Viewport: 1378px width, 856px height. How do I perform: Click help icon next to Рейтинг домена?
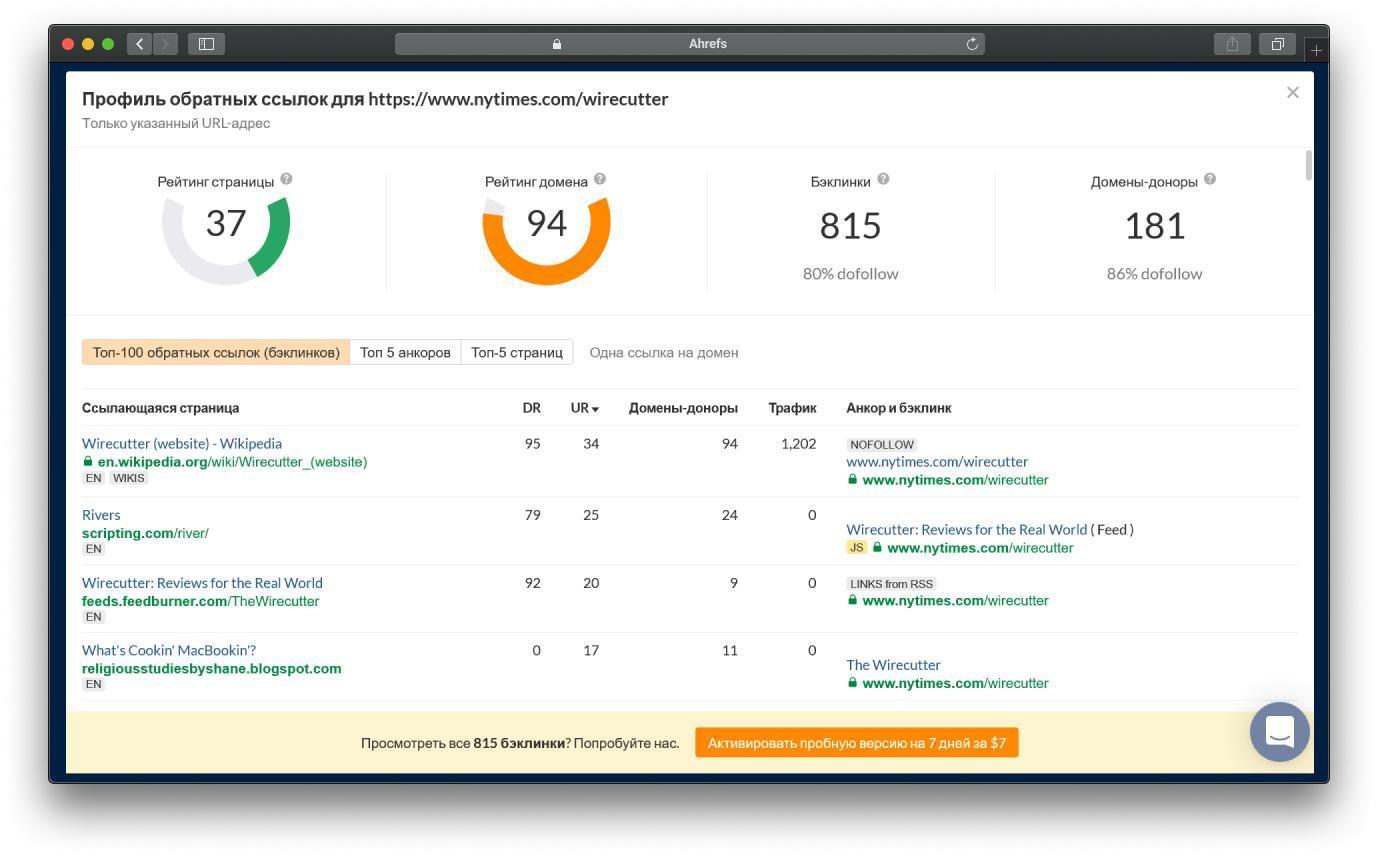coord(600,179)
